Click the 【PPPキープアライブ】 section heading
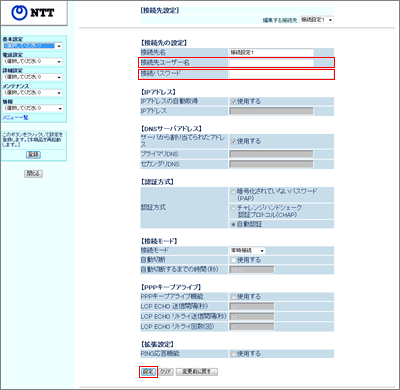The height and width of the screenshot is (390, 400). coord(171,287)
